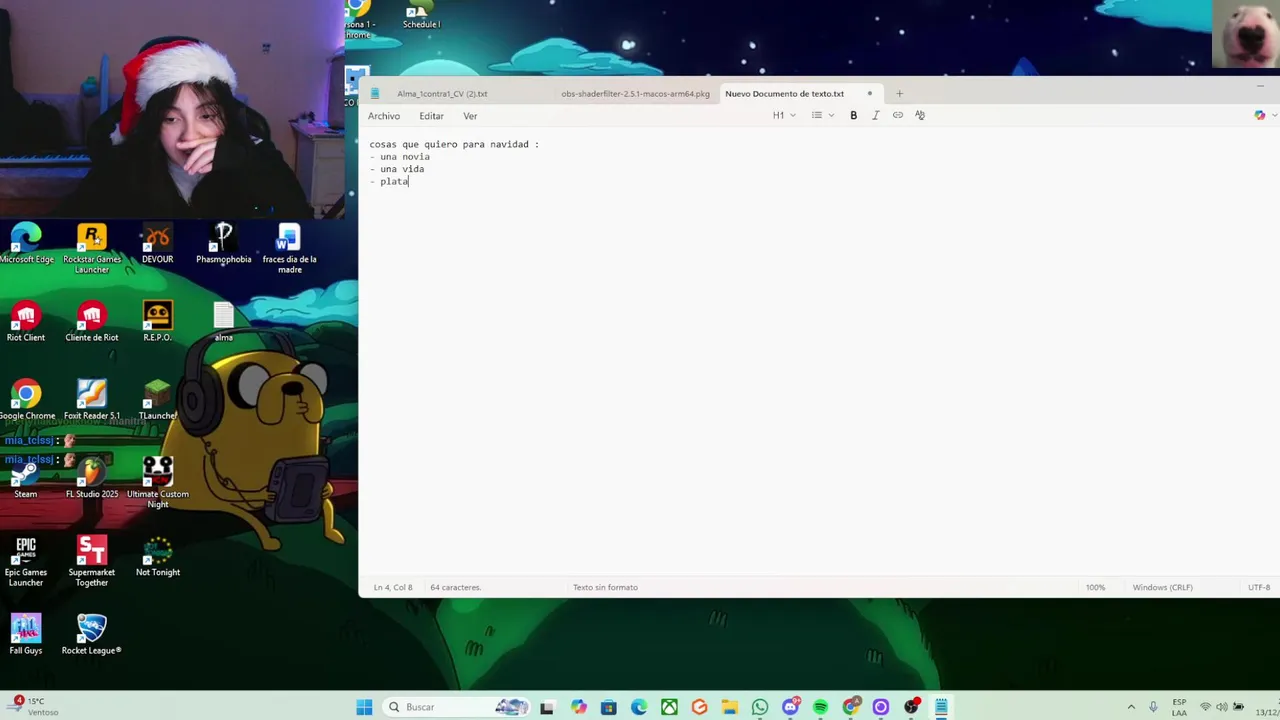Image resolution: width=1280 pixels, height=720 pixels.
Task: Place the cursor after '- plata'
Action: pos(409,181)
